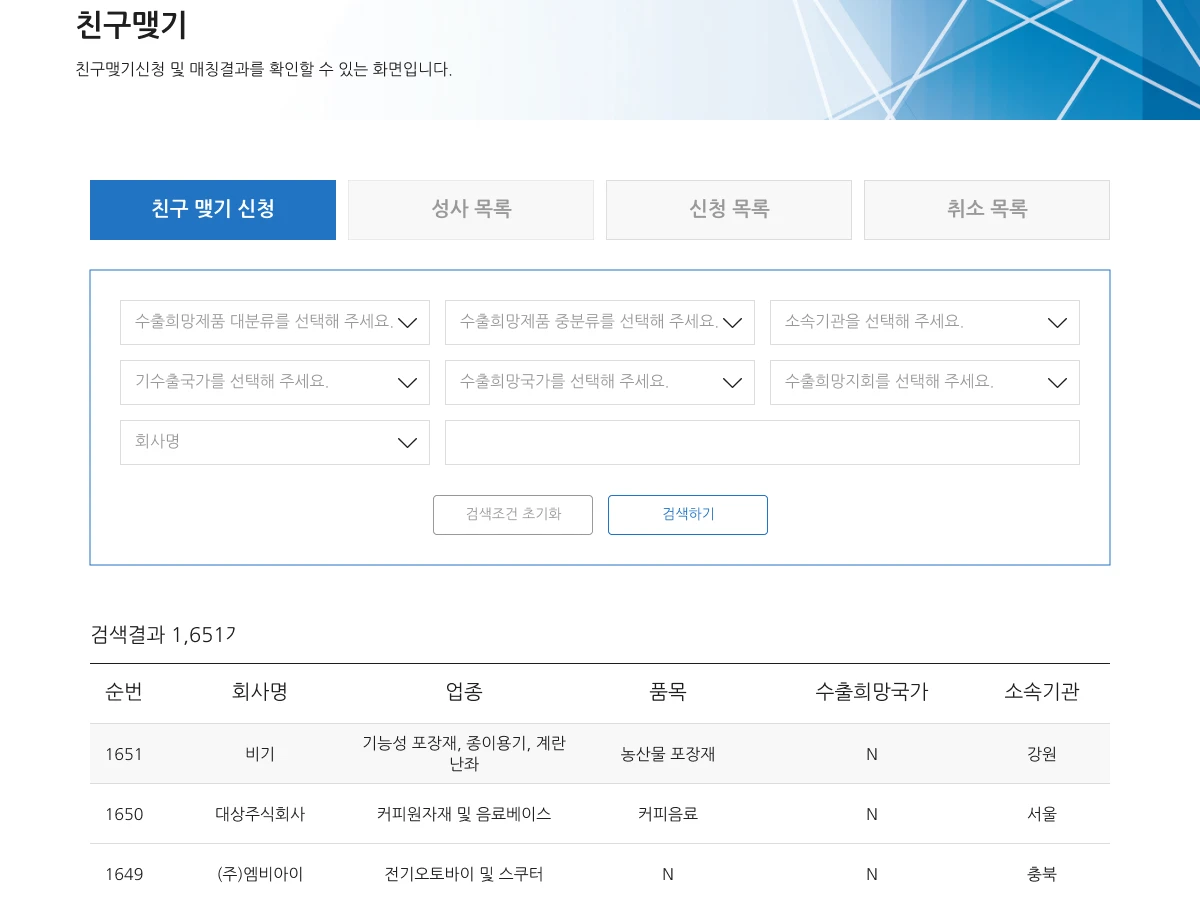1200x900 pixels.
Task: Click the 수출희망국가 column header
Action: [871, 692]
